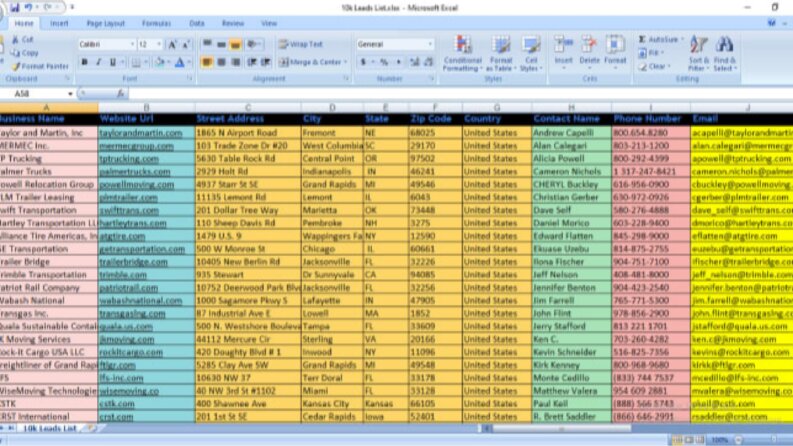Click the Help icon at ribbon right

coord(771,23)
